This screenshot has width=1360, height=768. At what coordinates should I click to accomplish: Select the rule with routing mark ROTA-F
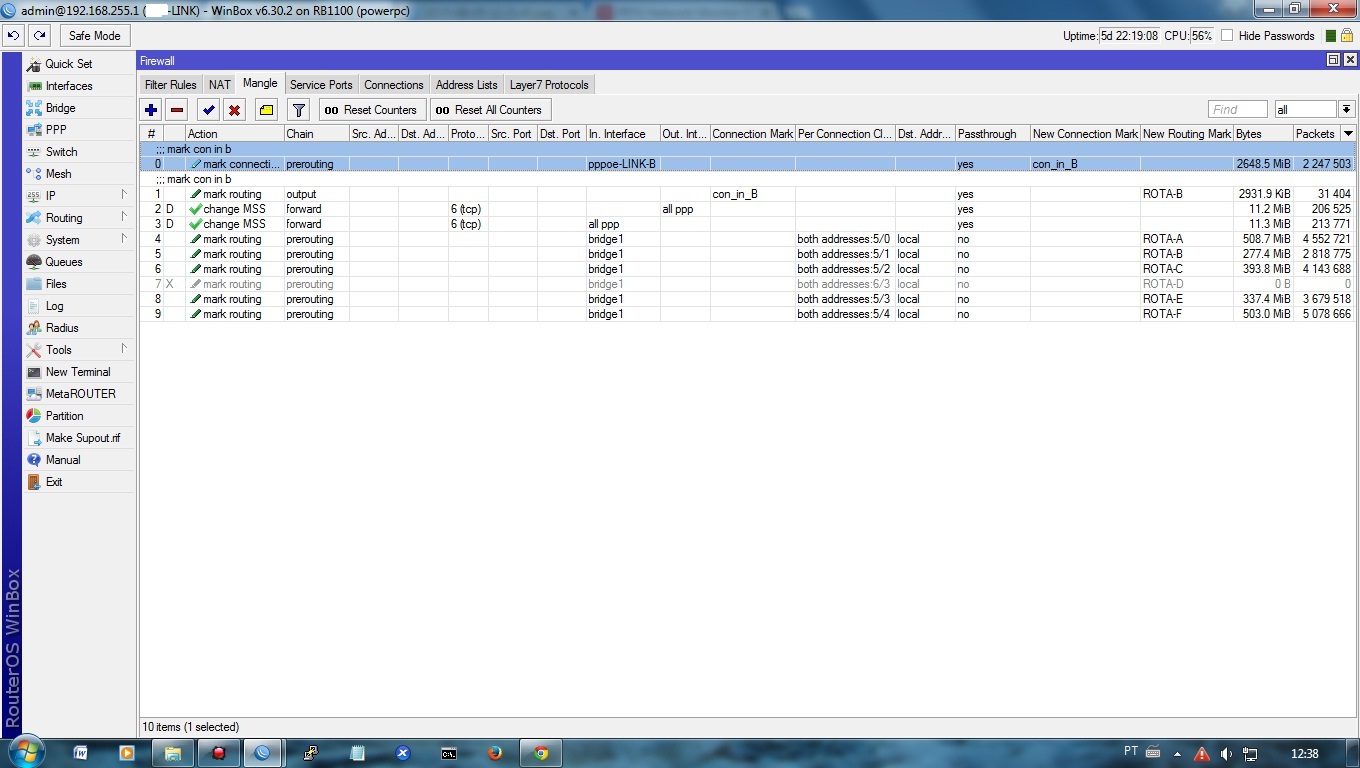747,314
